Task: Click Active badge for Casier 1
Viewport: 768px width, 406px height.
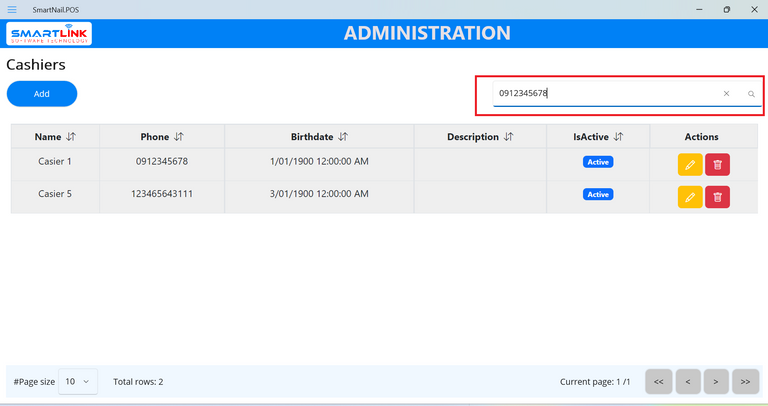Action: [x=598, y=162]
